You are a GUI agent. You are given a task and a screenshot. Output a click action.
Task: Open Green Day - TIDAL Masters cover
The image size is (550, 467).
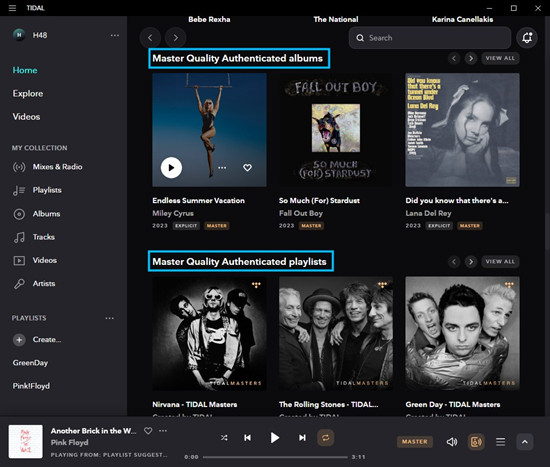462,333
